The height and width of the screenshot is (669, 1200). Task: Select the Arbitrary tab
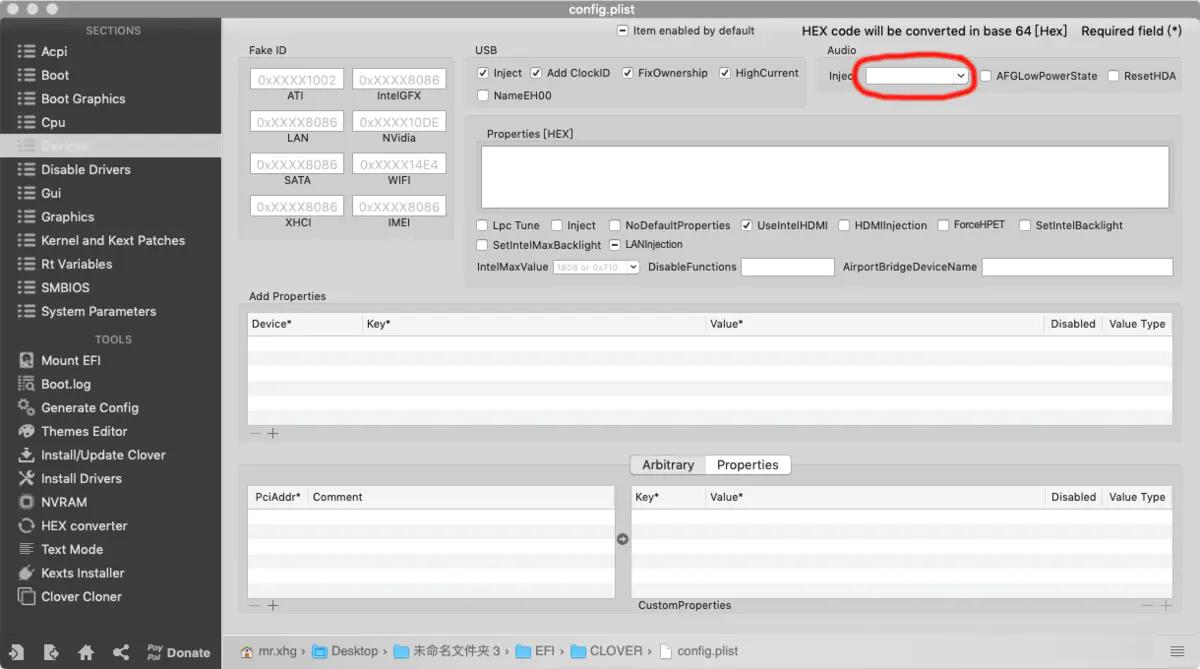tap(667, 464)
